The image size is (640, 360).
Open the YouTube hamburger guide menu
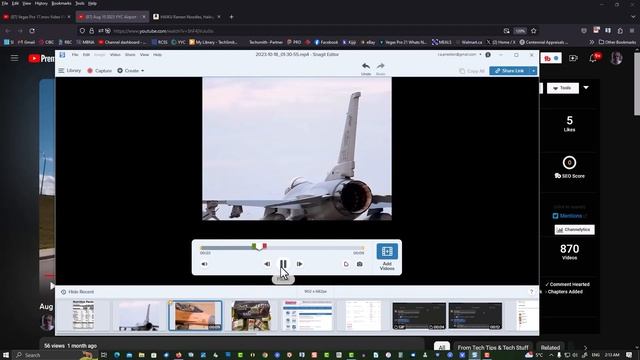click(x=15, y=58)
